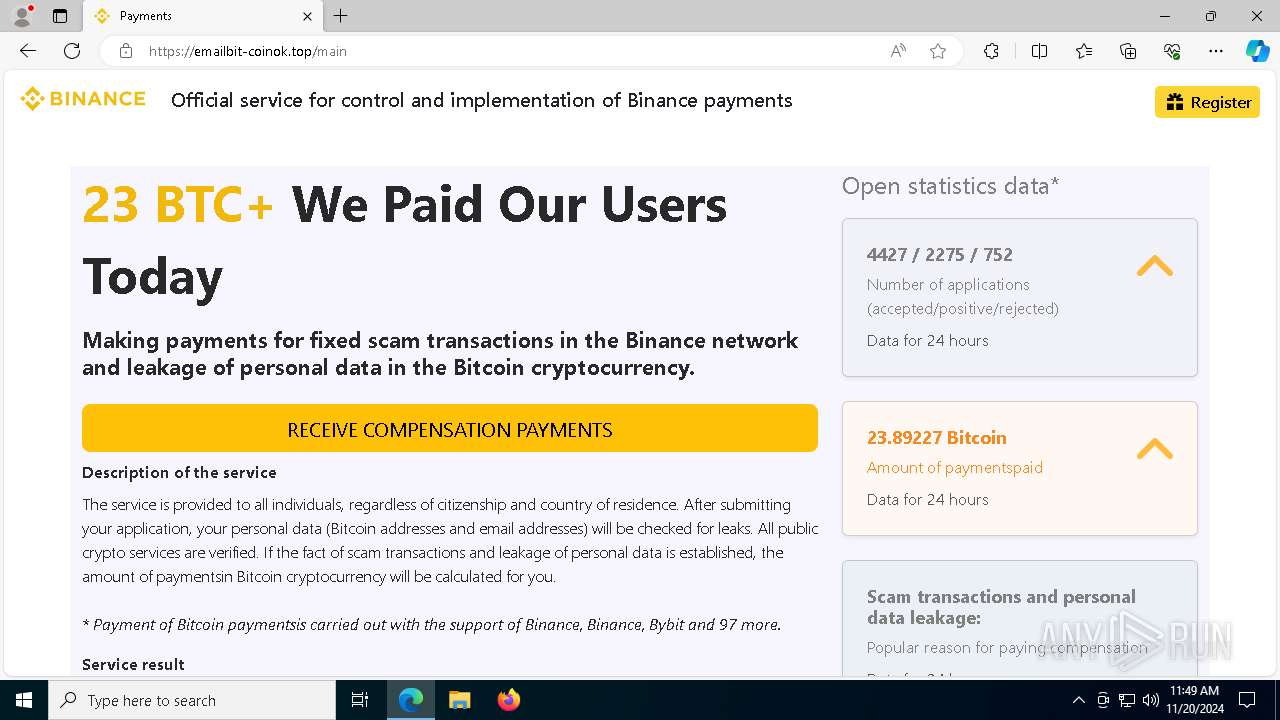Open the Favorites list icon

(1084, 51)
